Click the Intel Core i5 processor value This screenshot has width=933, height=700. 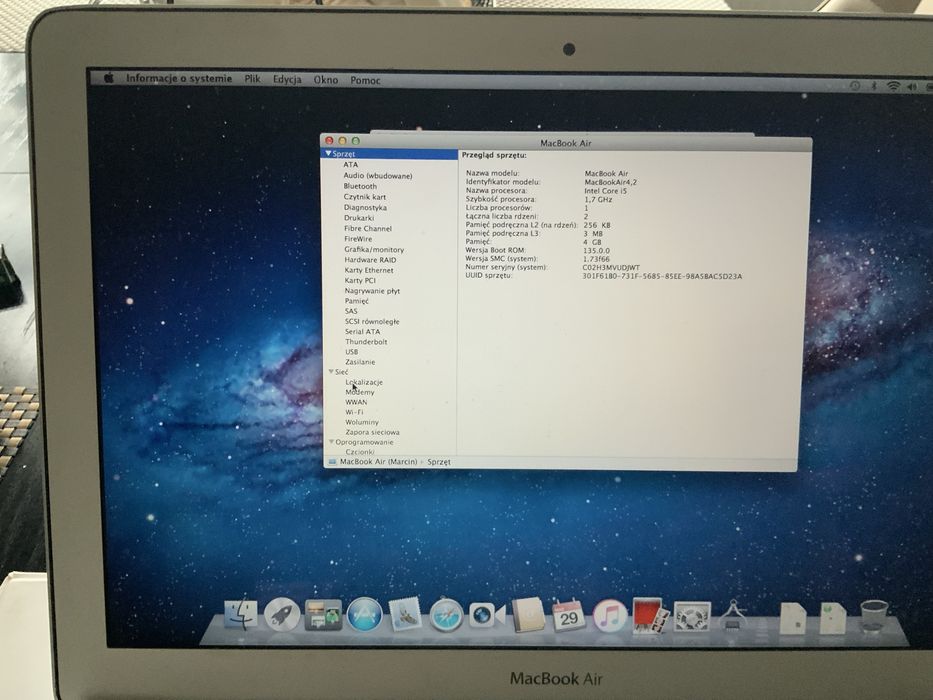click(605, 190)
